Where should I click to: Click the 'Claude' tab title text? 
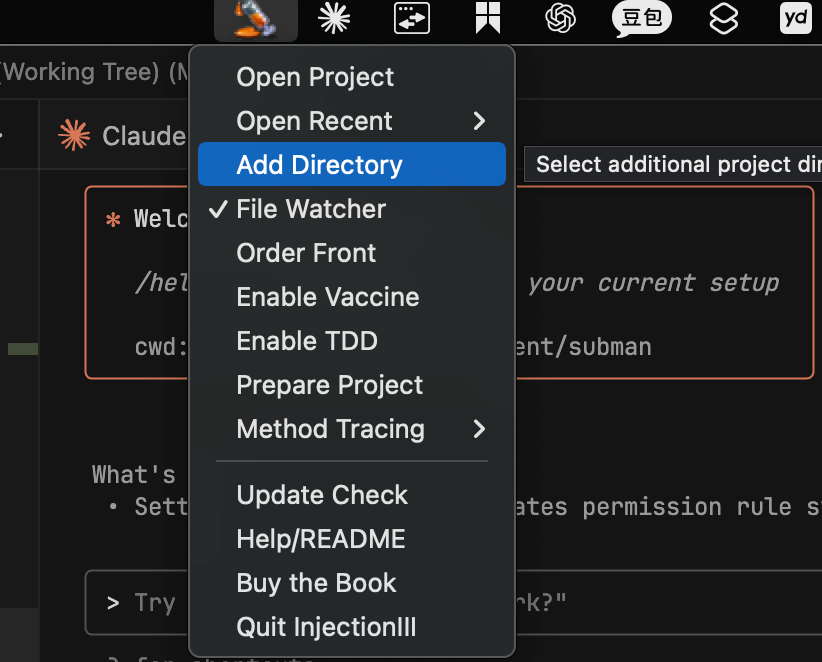[144, 136]
